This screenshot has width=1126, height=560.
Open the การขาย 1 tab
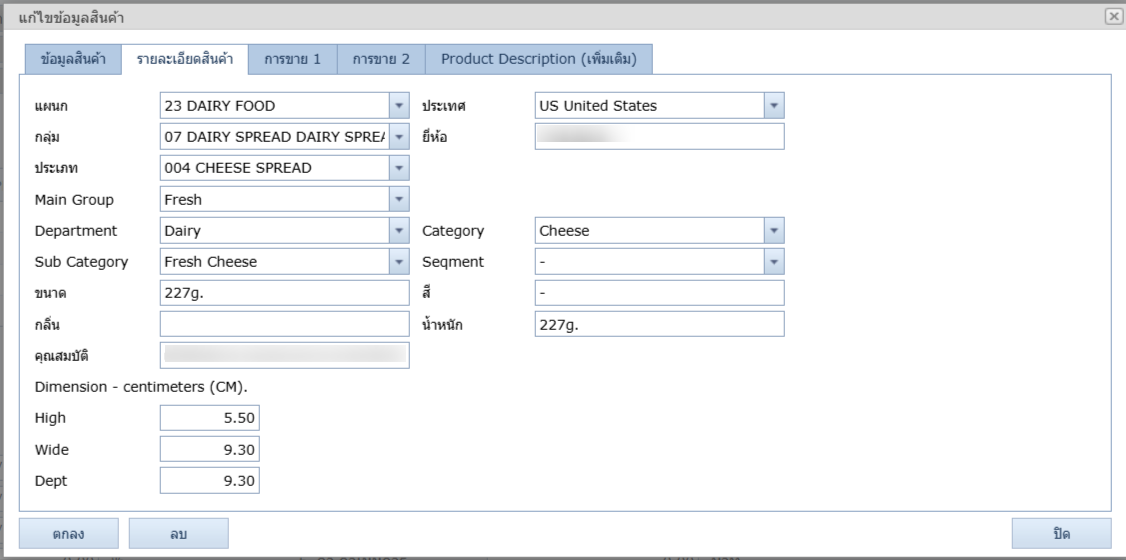click(292, 59)
